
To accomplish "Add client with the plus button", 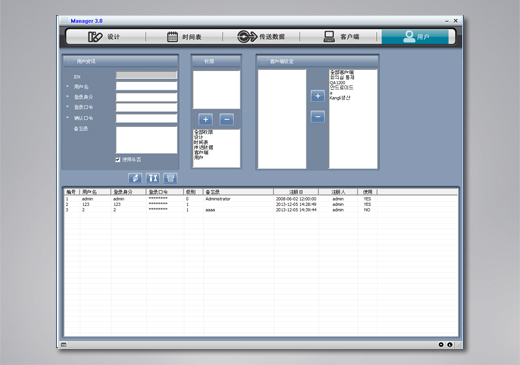I will point(318,96).
